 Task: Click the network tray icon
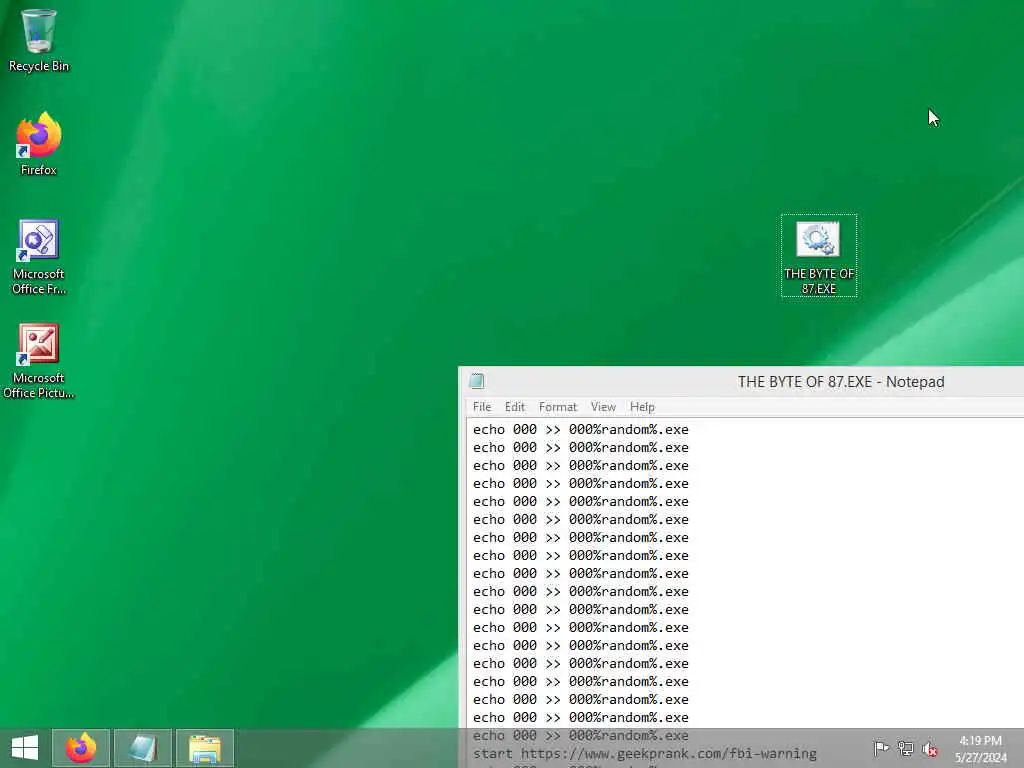pos(905,748)
